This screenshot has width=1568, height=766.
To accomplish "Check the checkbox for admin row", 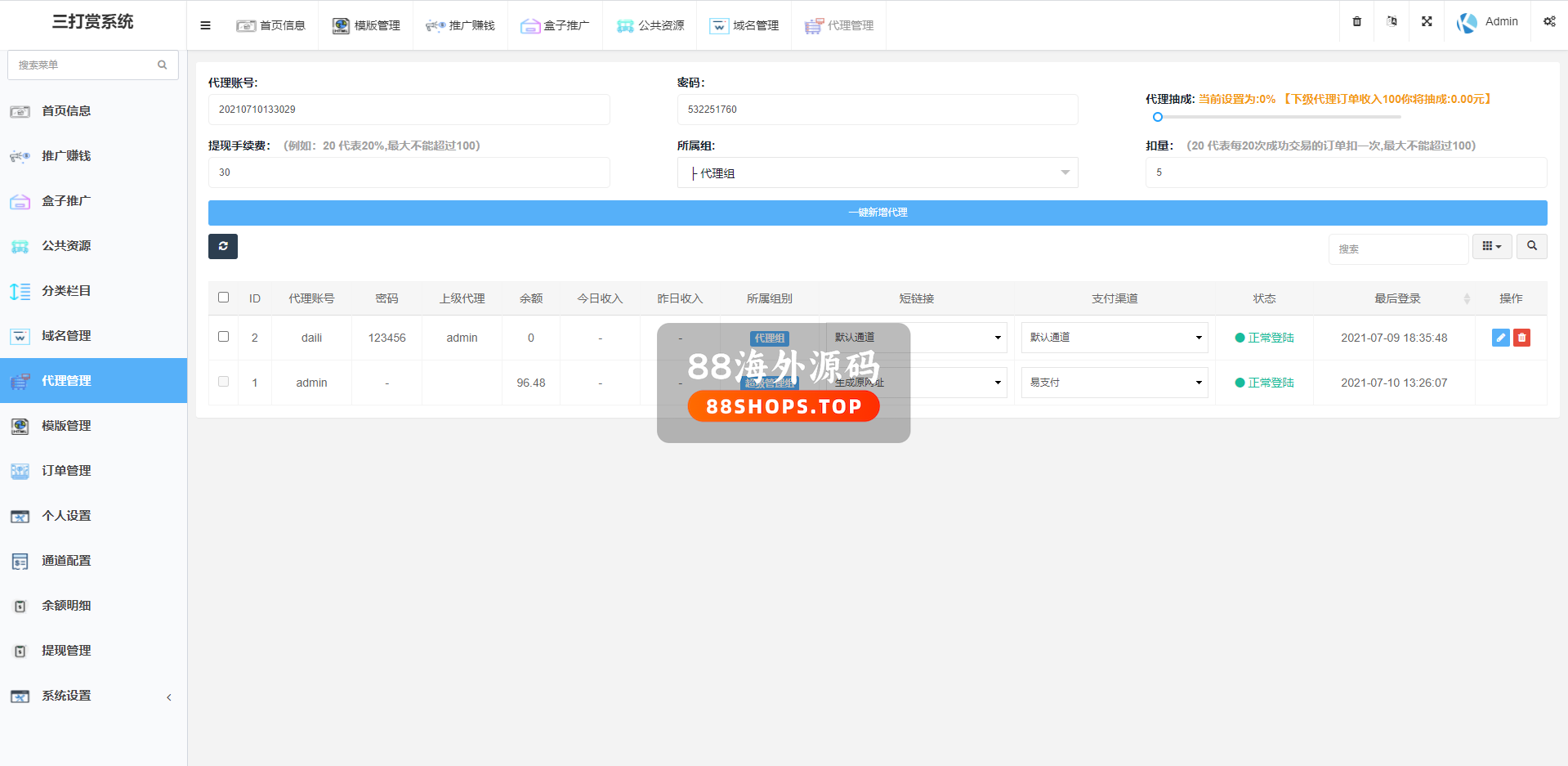I will coord(223,382).
